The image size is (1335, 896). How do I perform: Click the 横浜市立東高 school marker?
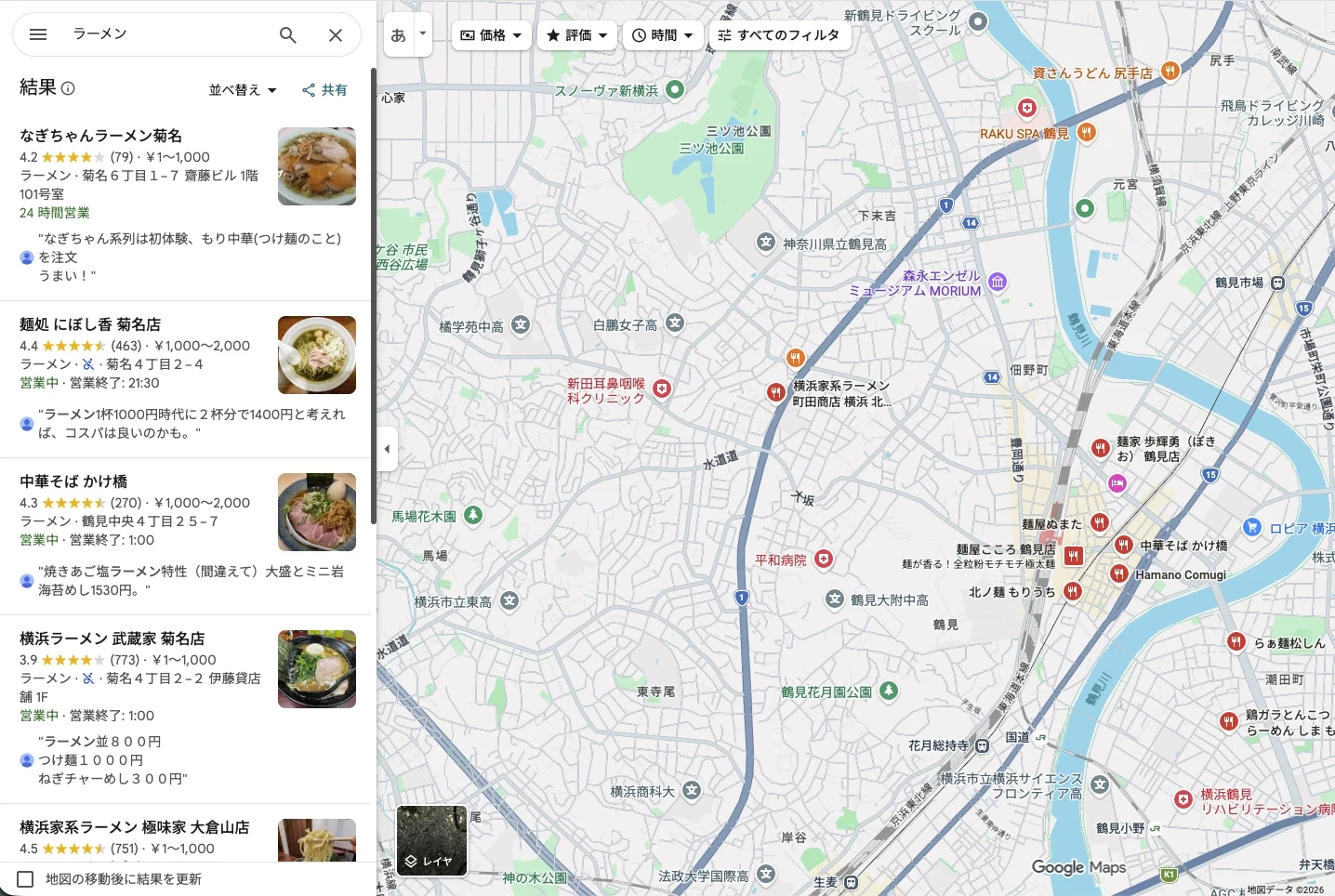pyautogui.click(x=509, y=600)
